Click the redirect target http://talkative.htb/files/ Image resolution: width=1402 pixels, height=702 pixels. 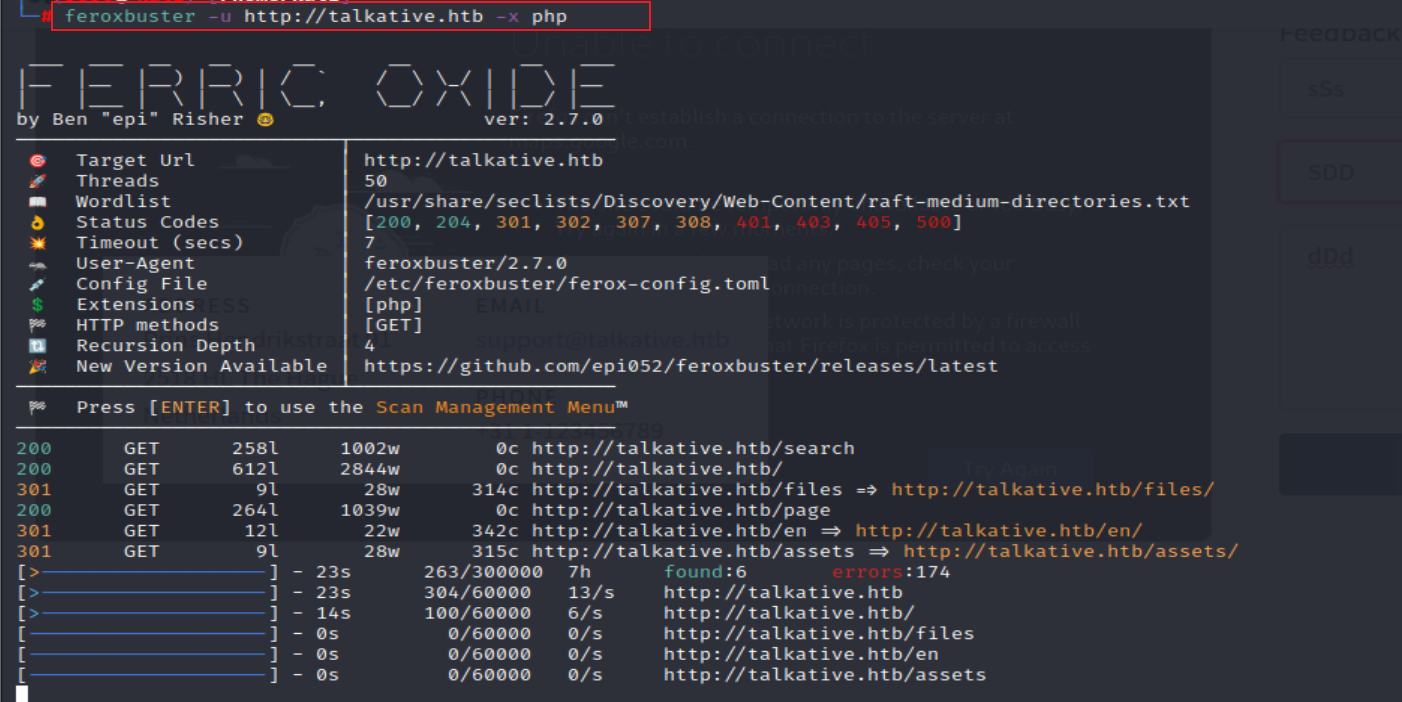[1053, 489]
